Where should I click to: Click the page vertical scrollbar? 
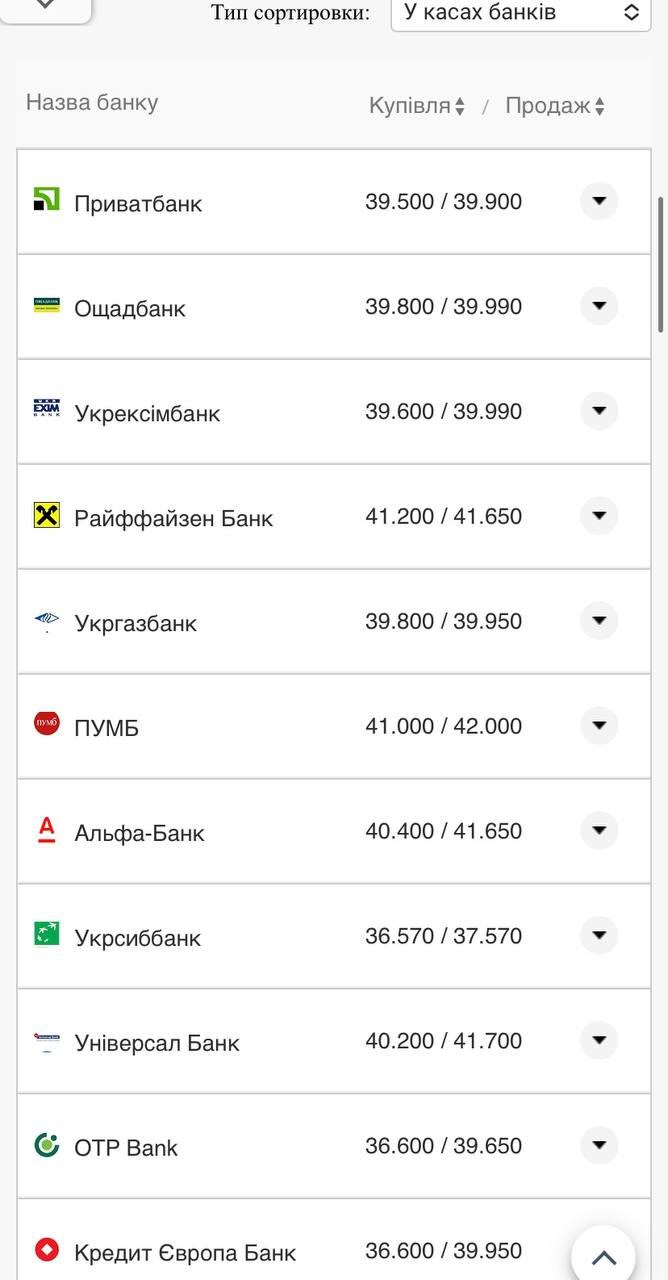pyautogui.click(x=661, y=265)
